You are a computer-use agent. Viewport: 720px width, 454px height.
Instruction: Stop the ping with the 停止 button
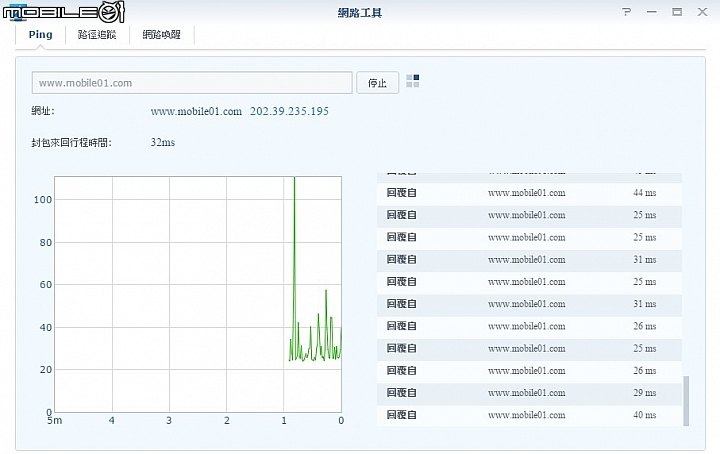377,83
